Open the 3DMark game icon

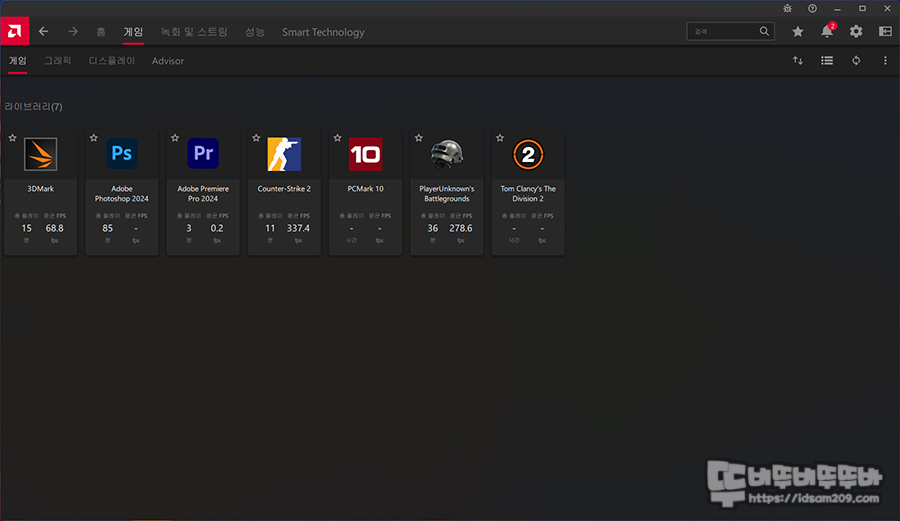40,154
